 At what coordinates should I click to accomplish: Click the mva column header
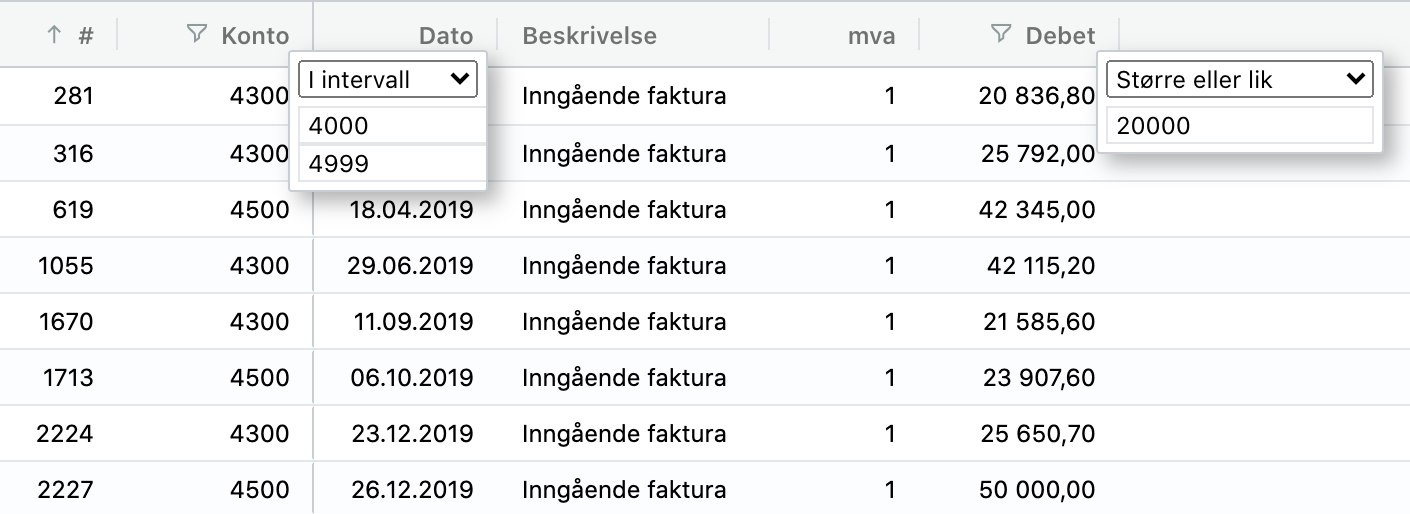click(869, 36)
